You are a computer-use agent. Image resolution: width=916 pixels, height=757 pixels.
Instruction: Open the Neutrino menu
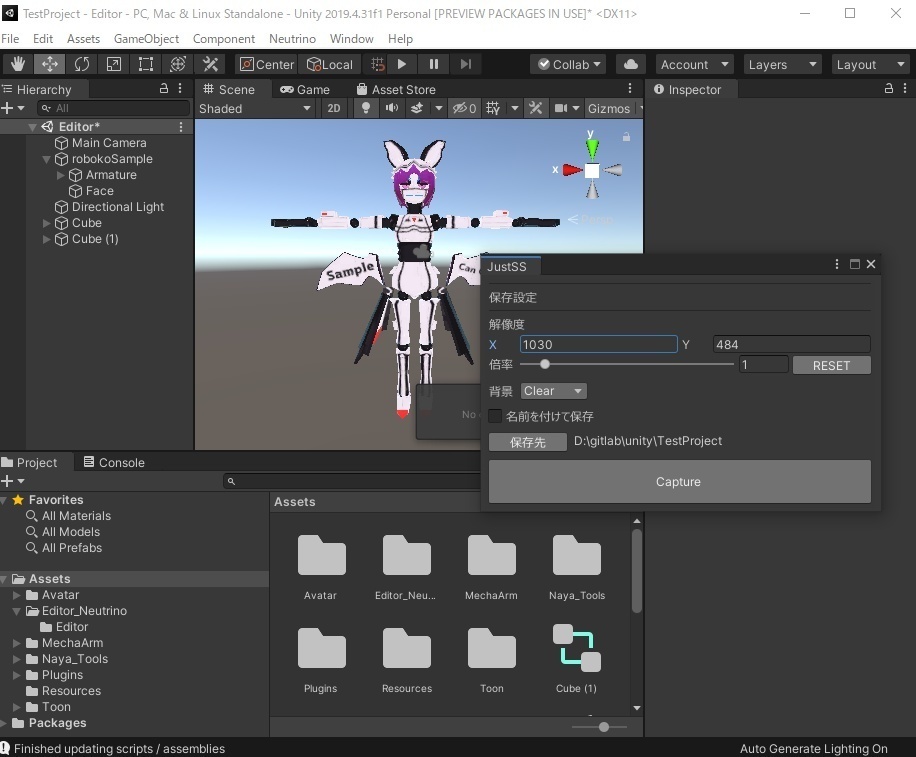click(x=292, y=38)
